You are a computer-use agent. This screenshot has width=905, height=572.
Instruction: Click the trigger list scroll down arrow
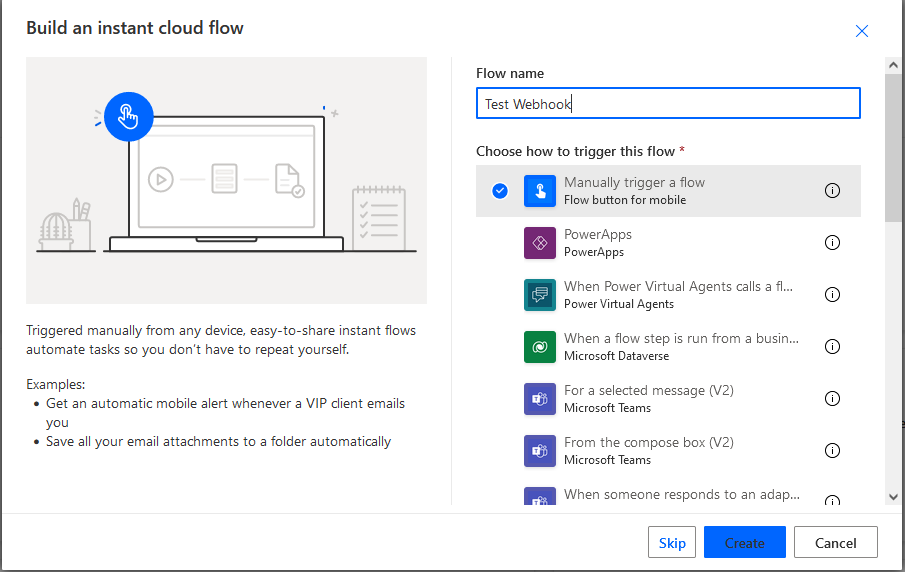pos(893,497)
